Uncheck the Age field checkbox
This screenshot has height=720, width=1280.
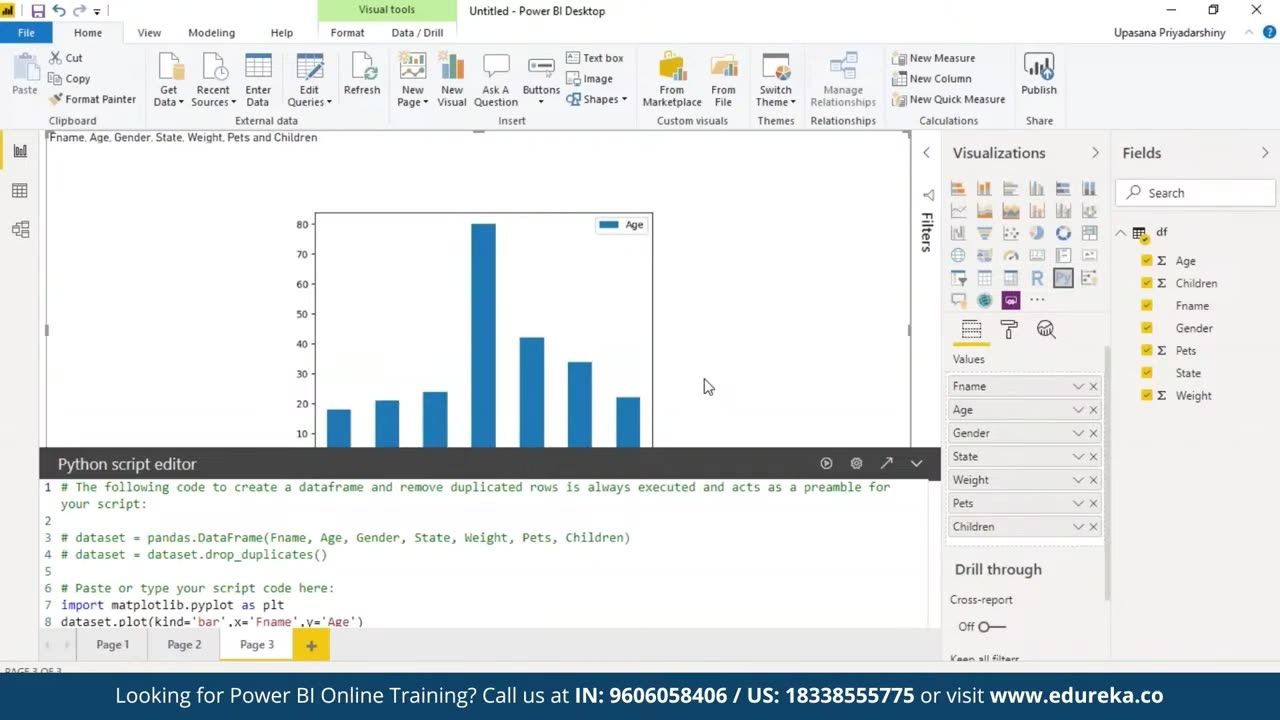point(1147,260)
